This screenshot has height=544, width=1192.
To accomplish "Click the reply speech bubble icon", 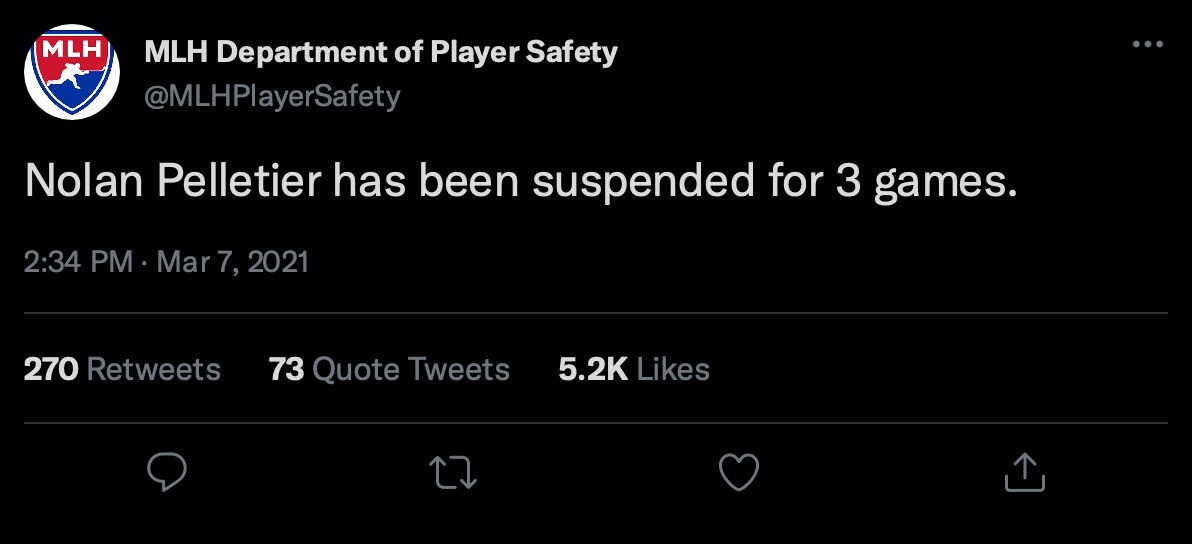I will (x=168, y=472).
